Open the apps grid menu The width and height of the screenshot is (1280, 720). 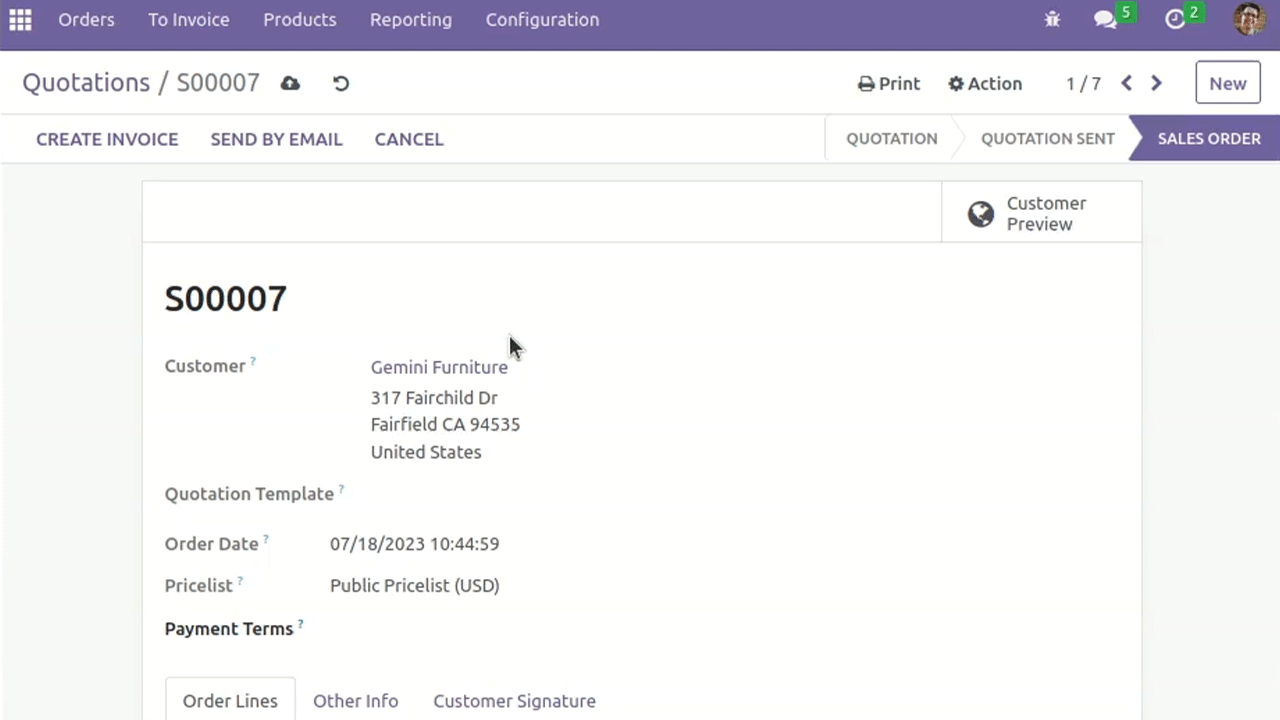click(20, 20)
